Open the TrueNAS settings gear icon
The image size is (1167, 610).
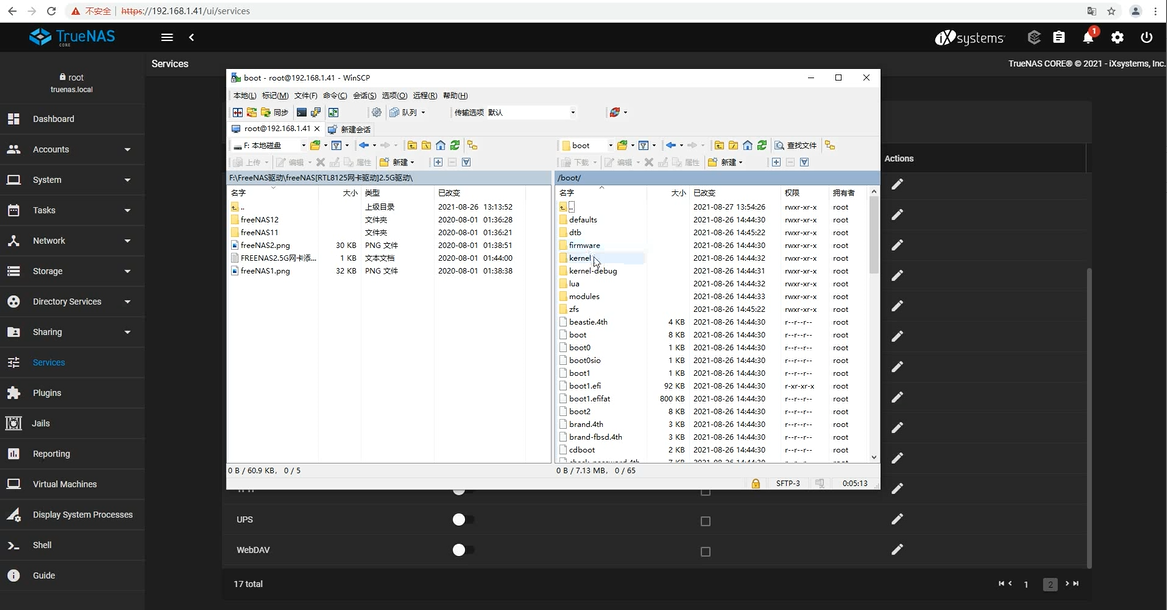(x=1117, y=38)
